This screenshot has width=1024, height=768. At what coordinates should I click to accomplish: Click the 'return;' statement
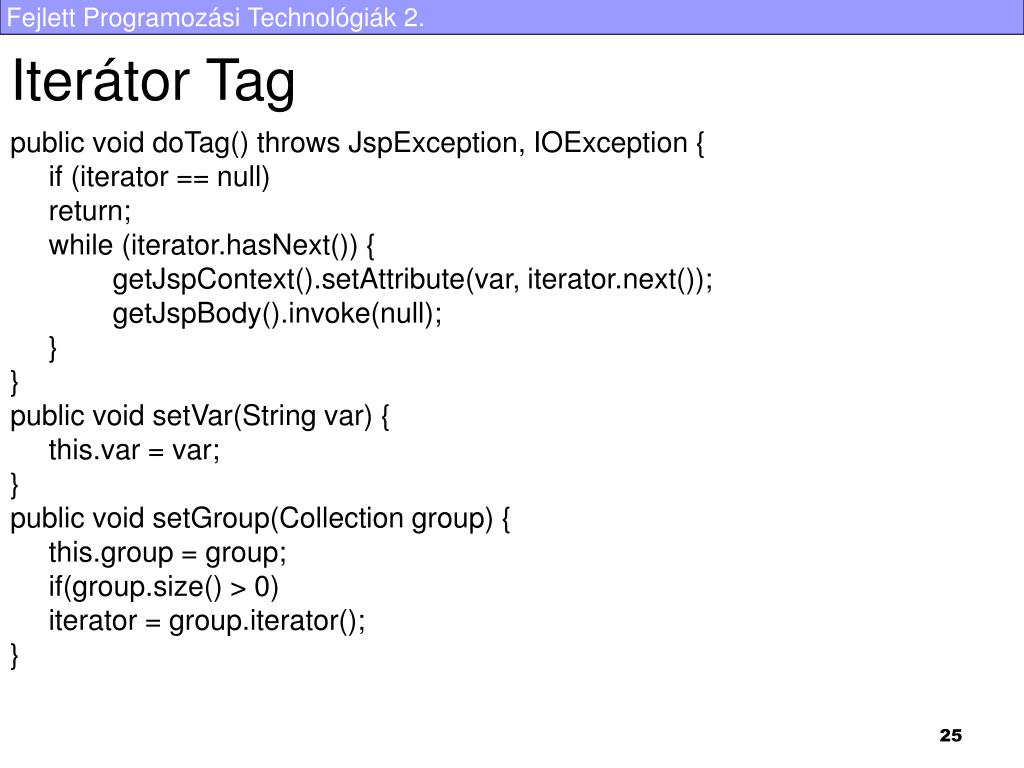point(90,212)
